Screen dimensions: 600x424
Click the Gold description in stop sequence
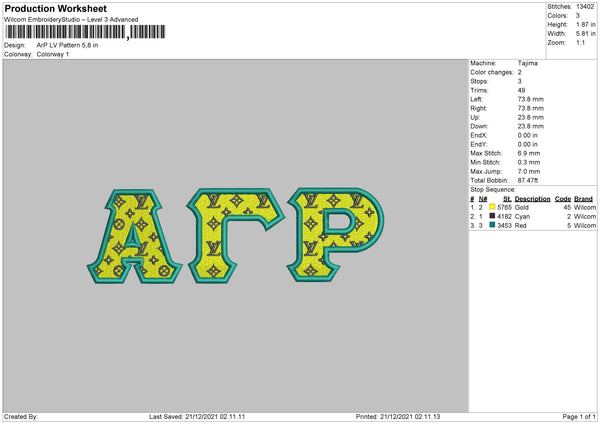click(522, 207)
